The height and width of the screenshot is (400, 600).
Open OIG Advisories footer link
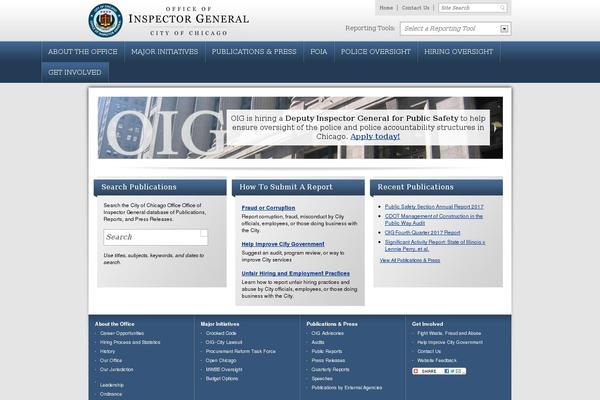pyautogui.click(x=327, y=333)
